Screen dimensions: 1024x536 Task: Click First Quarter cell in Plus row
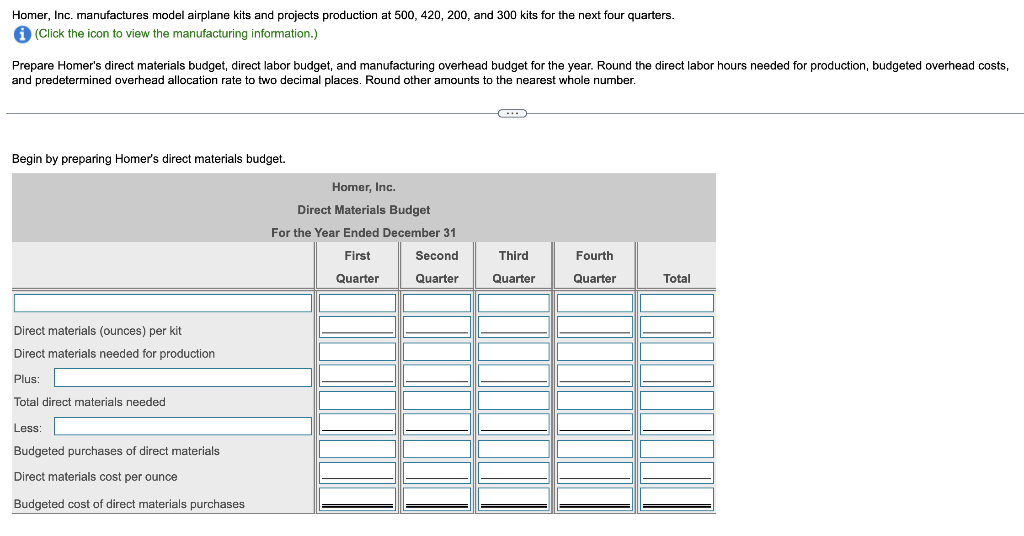click(357, 376)
